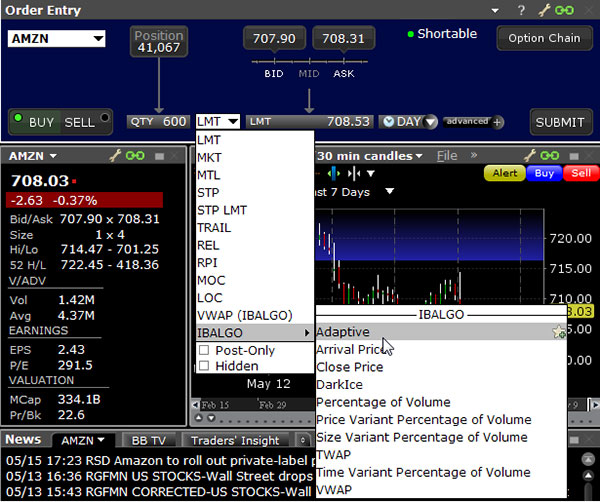Open the chart File menu

(447, 156)
